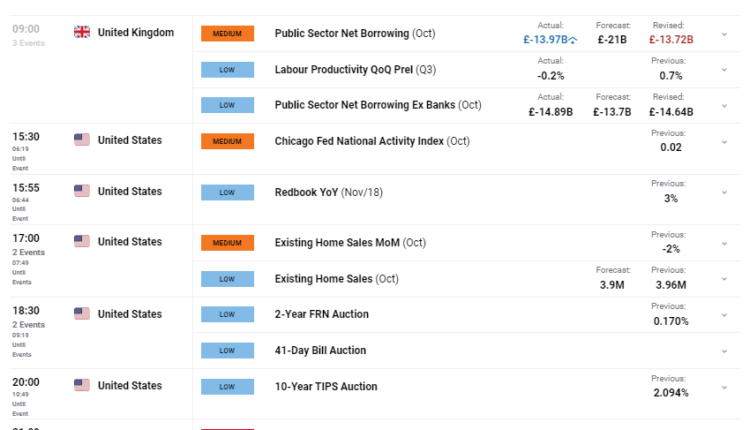Click the United Kingdom flag icon
Viewport: 750px width, 430px height.
click(x=82, y=32)
